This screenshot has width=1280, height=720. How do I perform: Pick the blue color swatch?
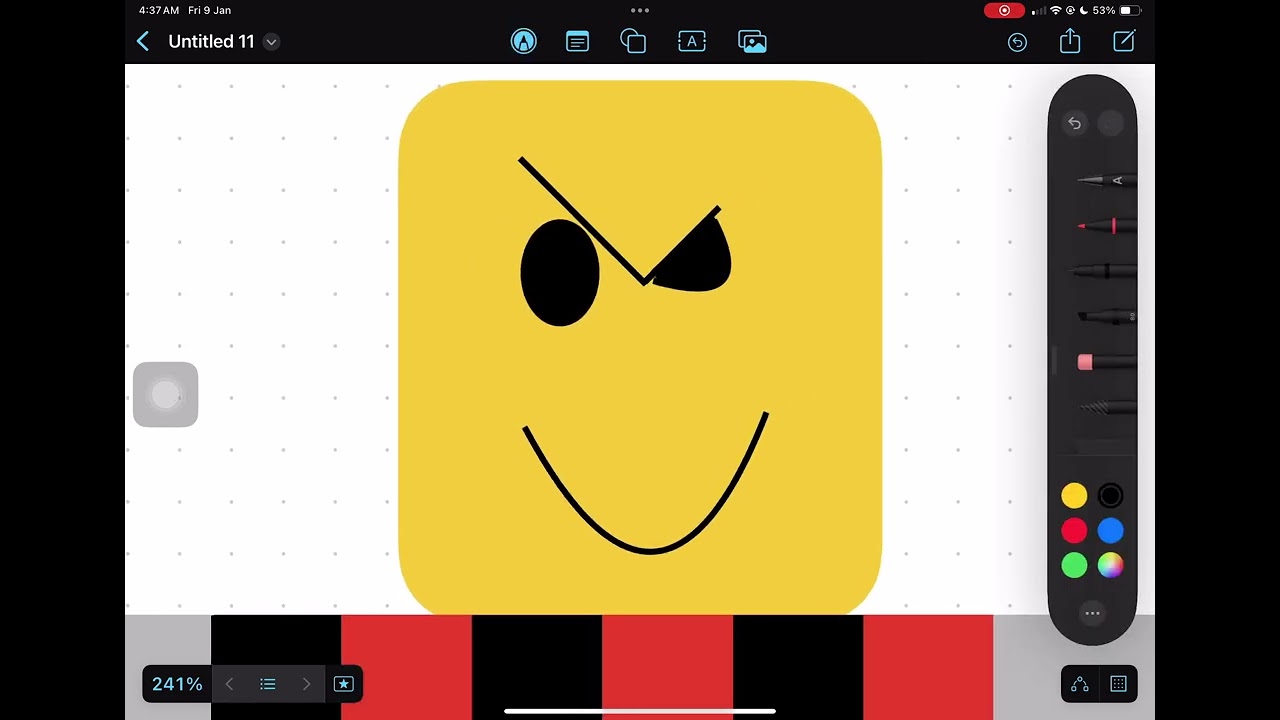click(1110, 531)
